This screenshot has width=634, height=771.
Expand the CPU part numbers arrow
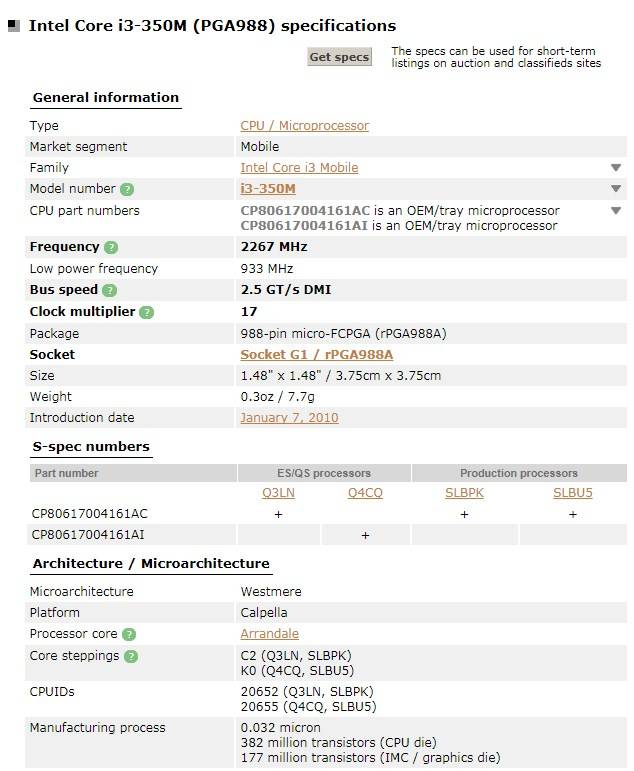616,211
